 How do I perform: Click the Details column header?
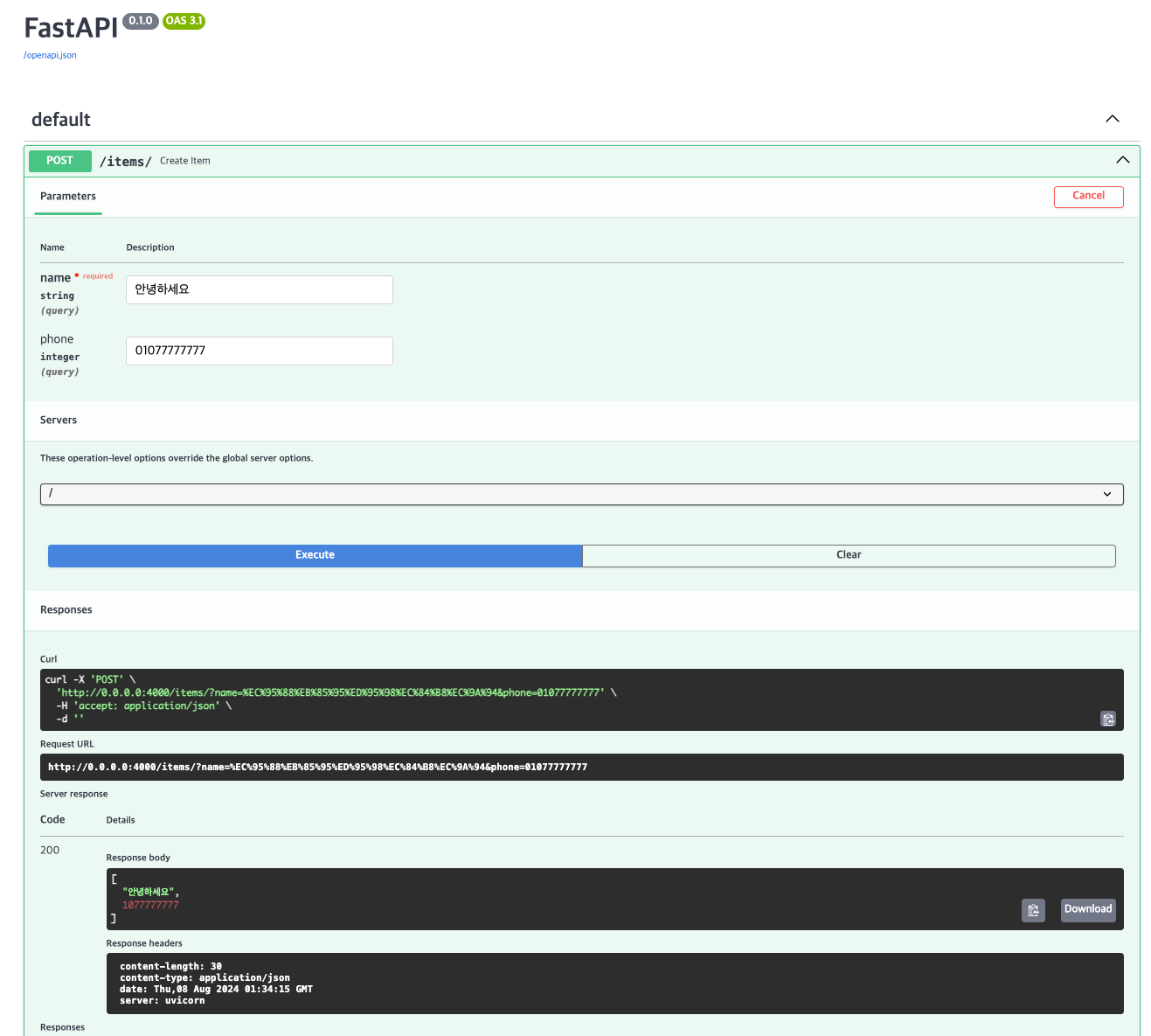[x=121, y=820]
